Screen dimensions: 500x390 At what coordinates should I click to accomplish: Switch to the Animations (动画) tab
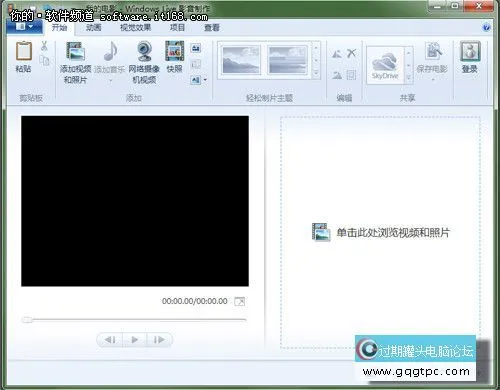pos(93,27)
